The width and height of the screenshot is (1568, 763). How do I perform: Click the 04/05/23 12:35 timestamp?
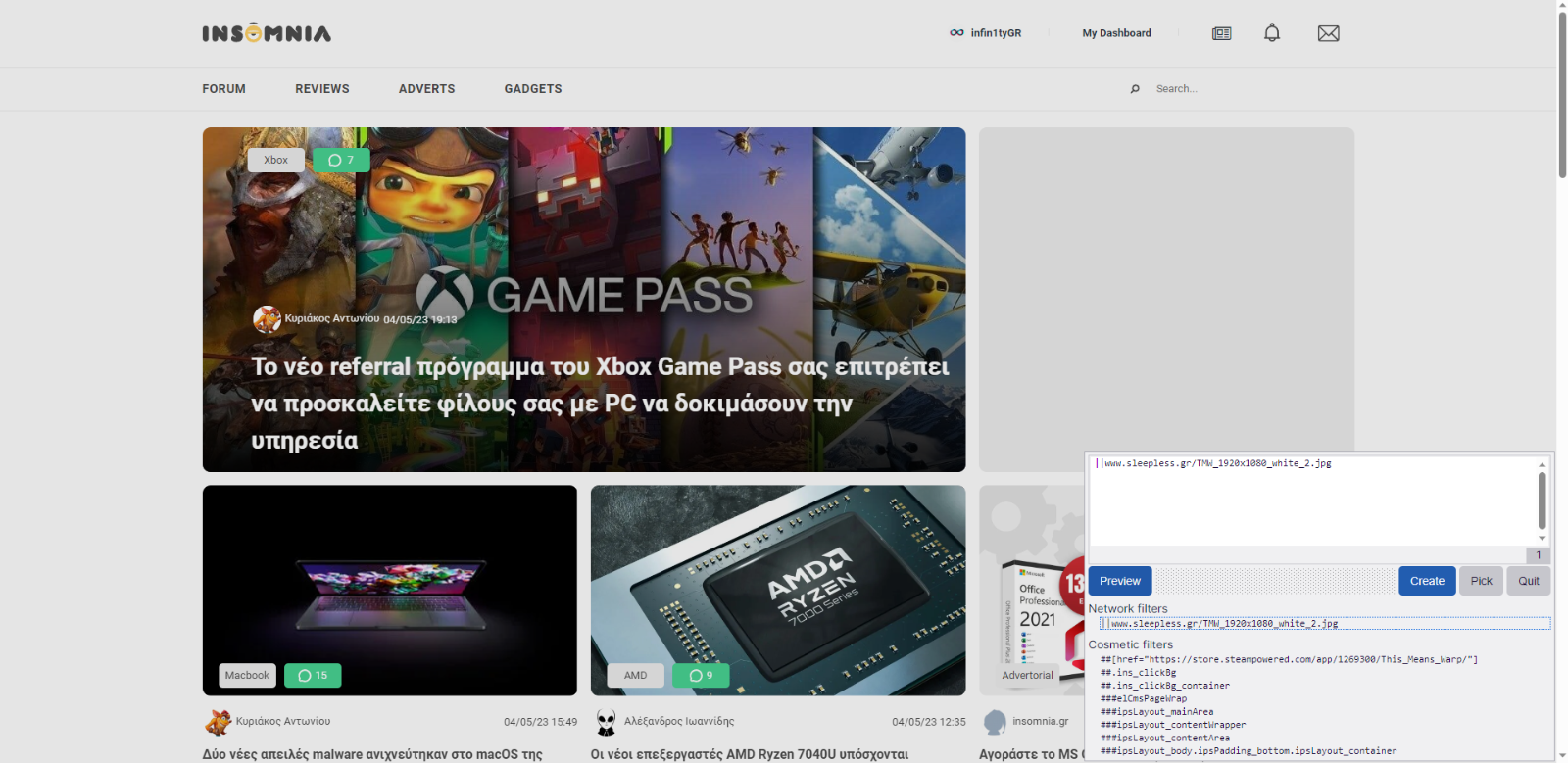[928, 722]
